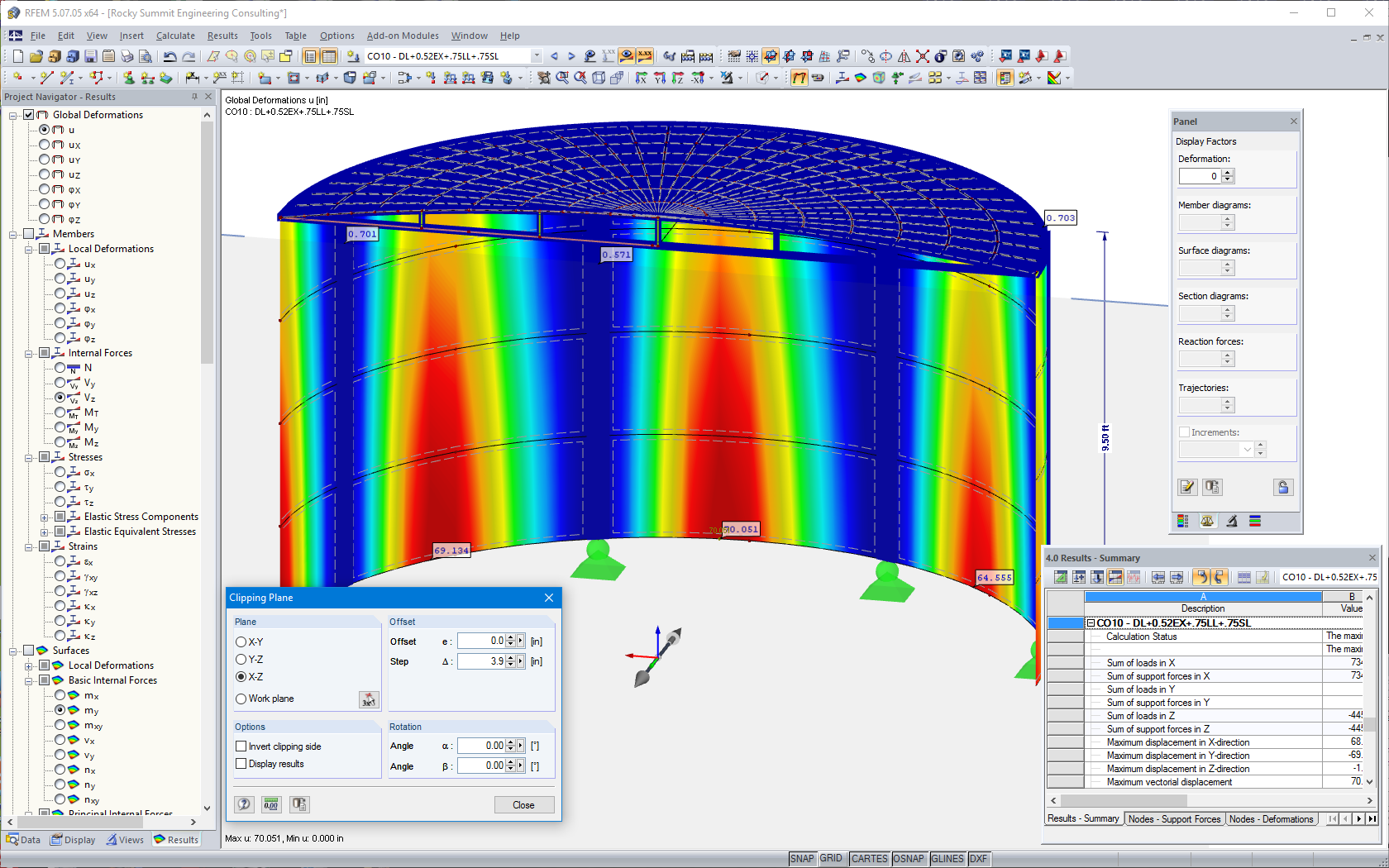This screenshot has height=868, width=1389.
Task: Toggle GRID in status bar
Action: tap(831, 859)
